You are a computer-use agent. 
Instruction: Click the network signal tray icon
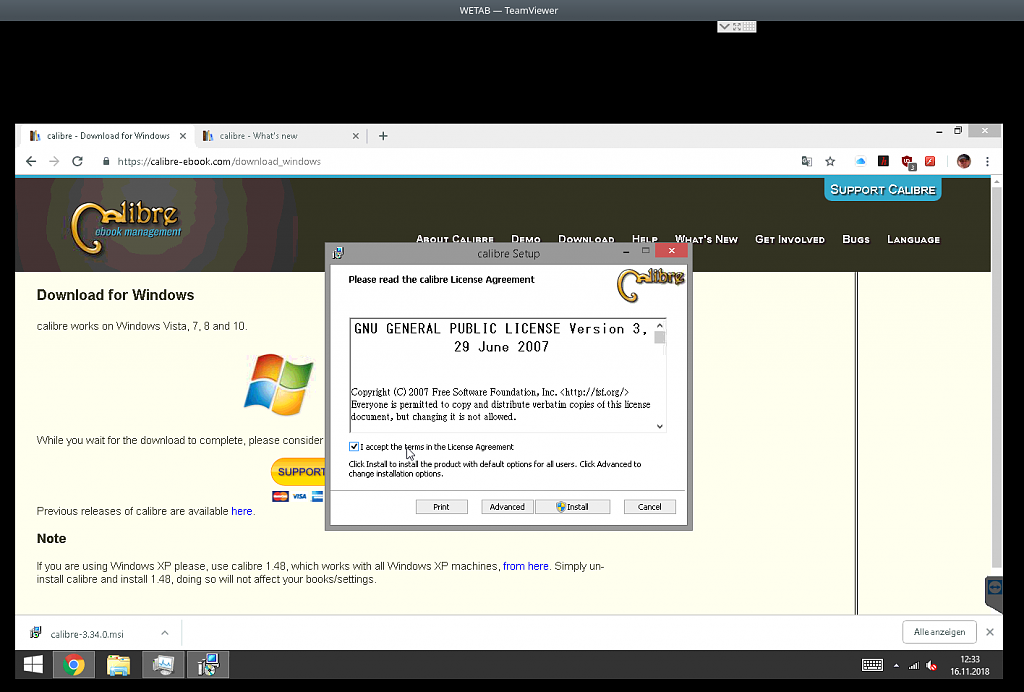click(x=914, y=665)
